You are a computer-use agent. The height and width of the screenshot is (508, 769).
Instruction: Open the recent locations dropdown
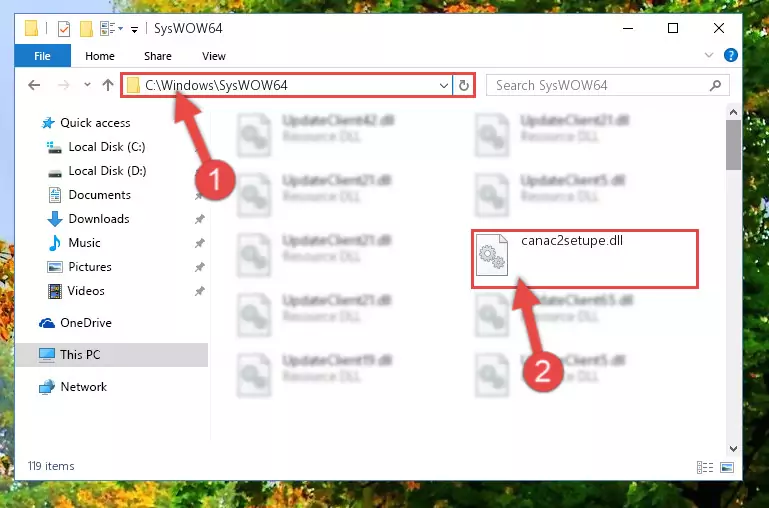[87, 85]
